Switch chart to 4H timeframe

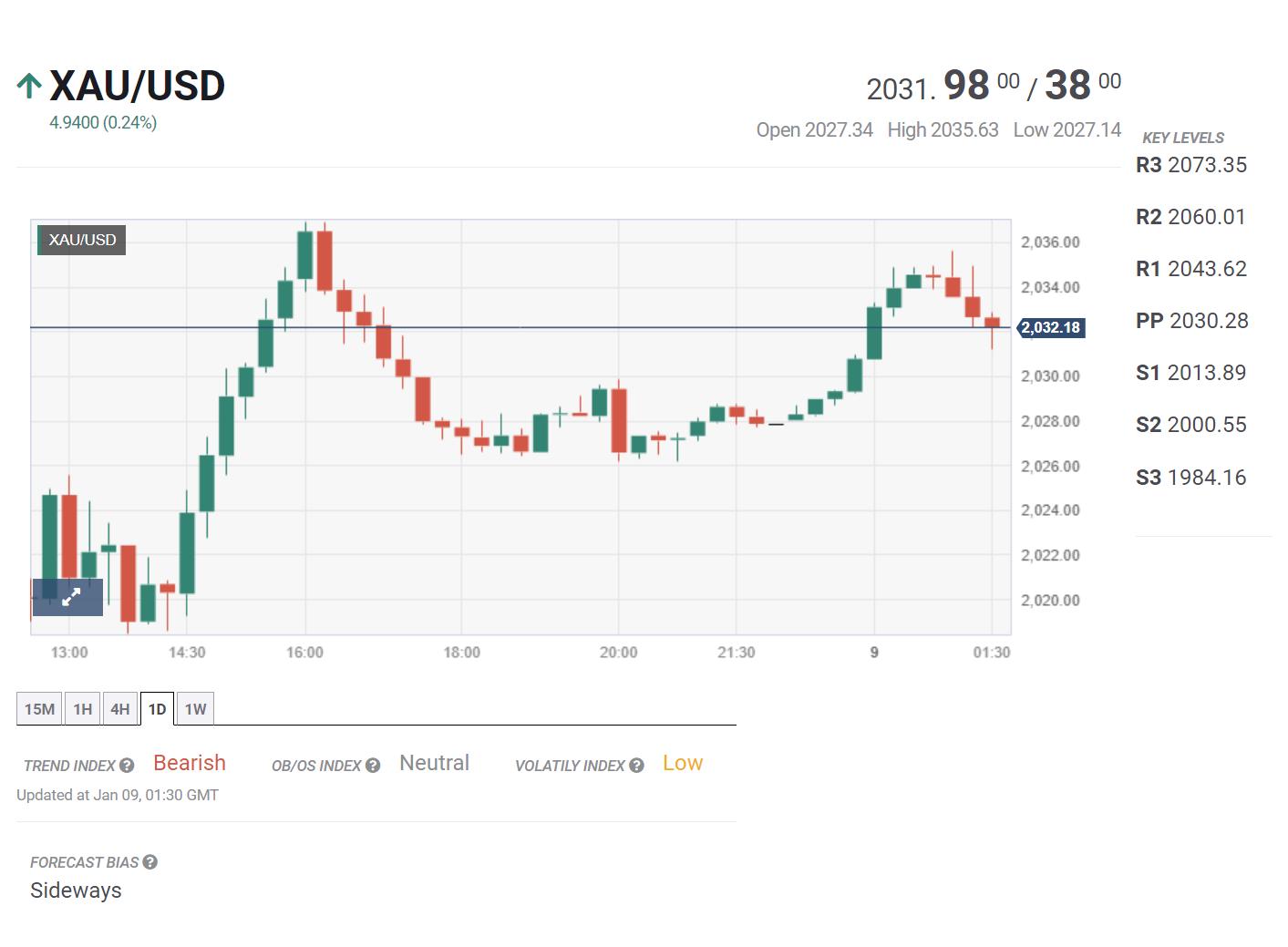click(120, 709)
